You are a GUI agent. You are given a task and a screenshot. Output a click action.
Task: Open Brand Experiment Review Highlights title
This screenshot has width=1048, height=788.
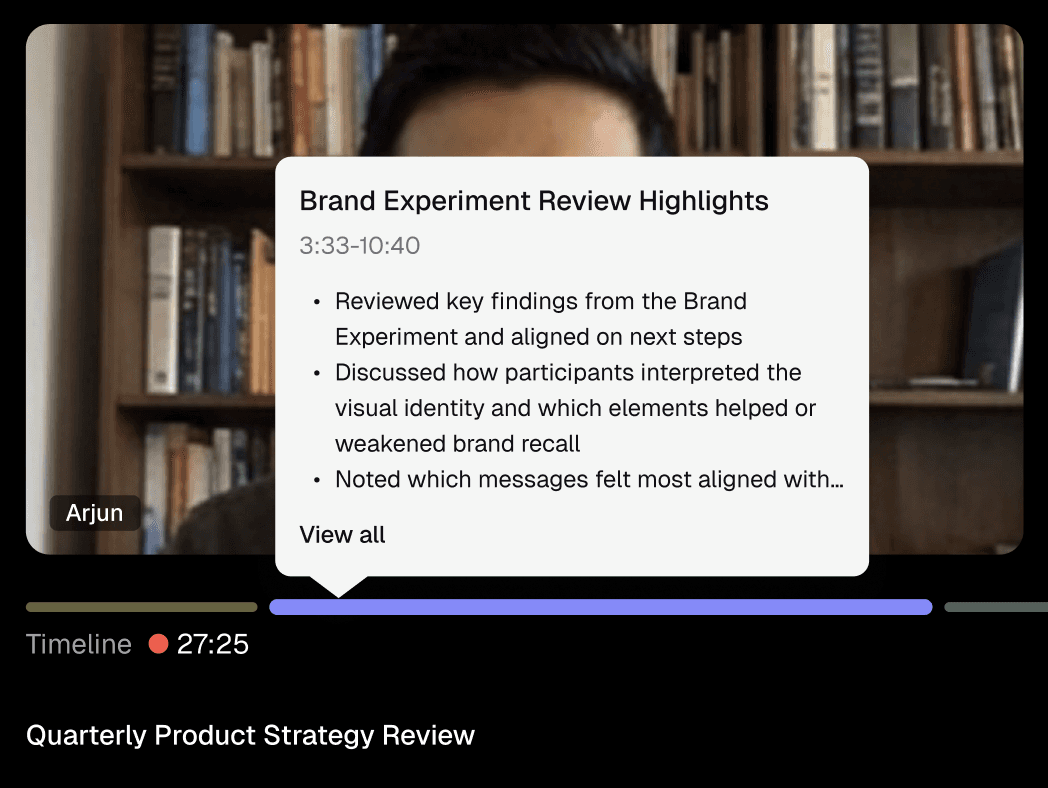pos(533,201)
